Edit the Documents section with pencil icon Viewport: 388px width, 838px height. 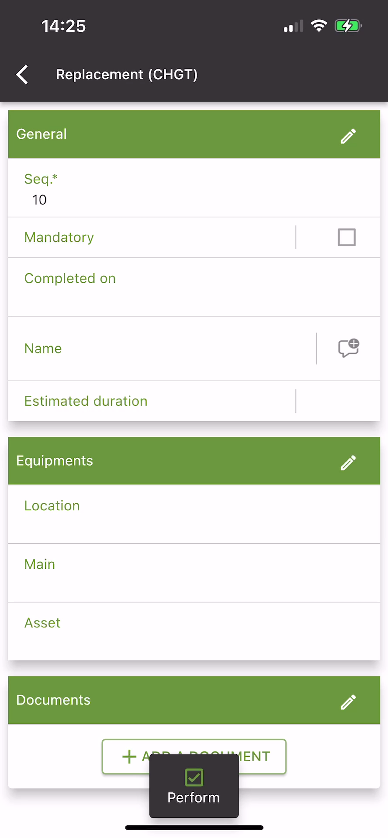(x=348, y=702)
